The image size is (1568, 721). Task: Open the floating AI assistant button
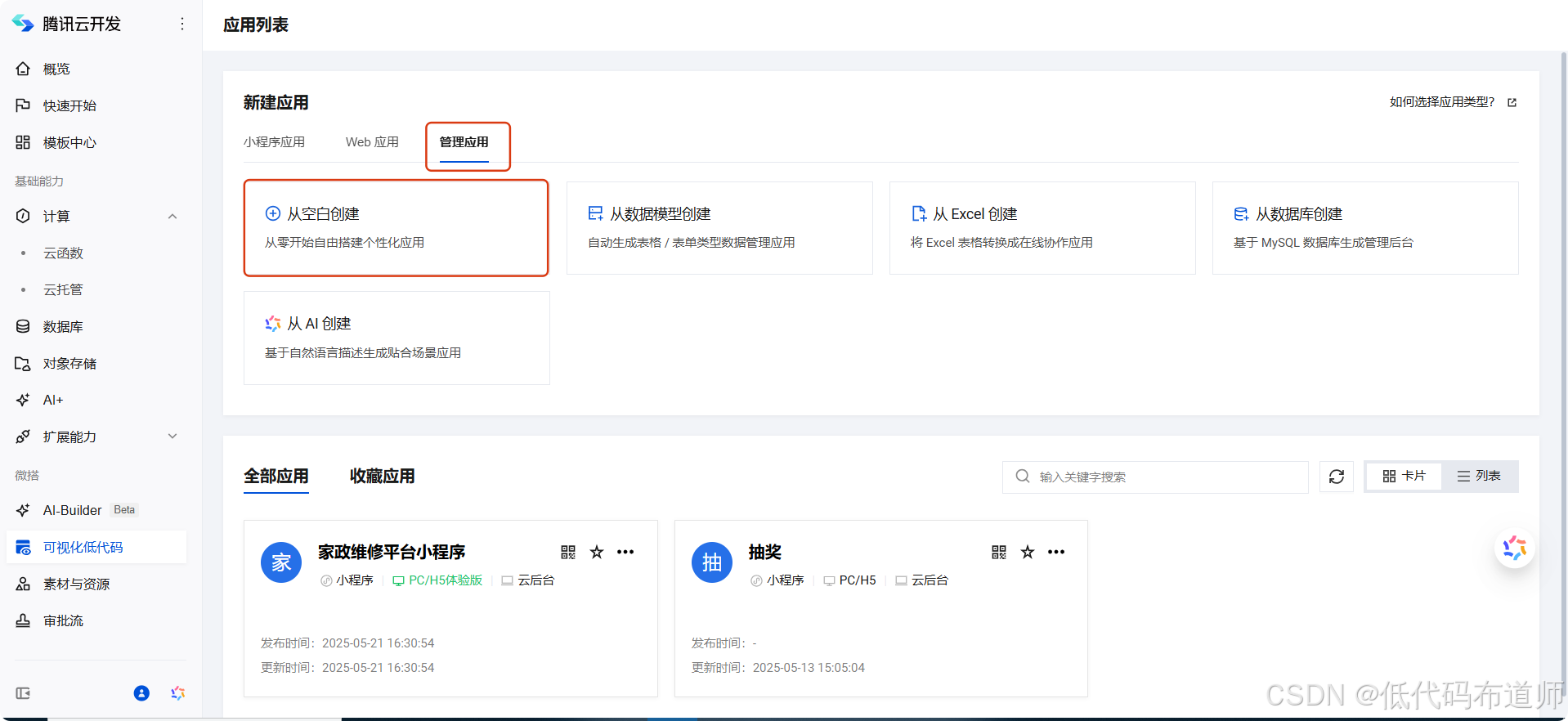pyautogui.click(x=1515, y=548)
